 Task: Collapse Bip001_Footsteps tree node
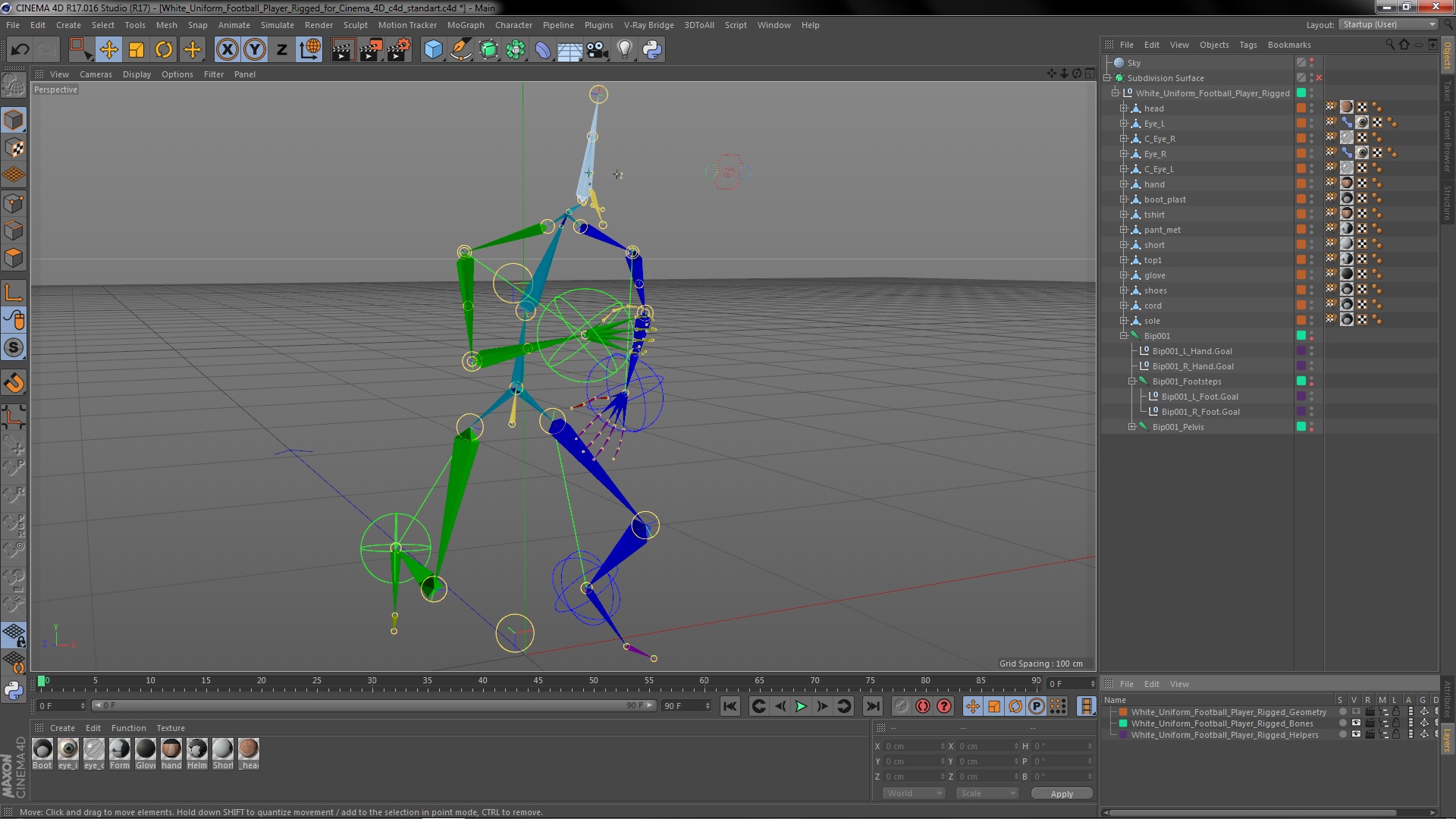tap(1132, 381)
